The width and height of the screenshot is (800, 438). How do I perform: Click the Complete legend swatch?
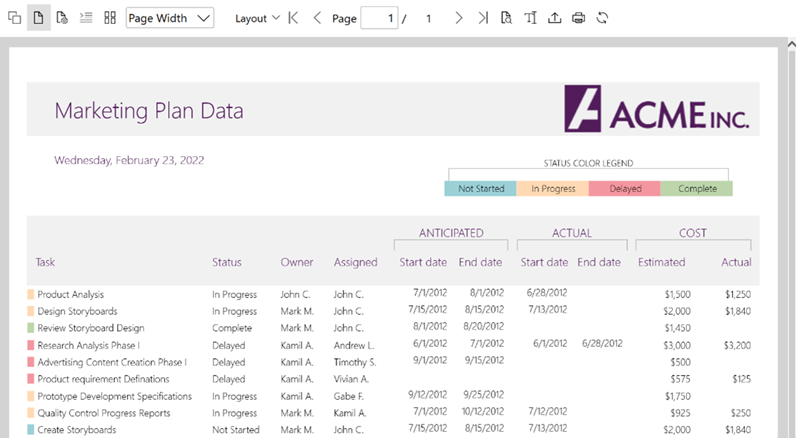click(697, 188)
